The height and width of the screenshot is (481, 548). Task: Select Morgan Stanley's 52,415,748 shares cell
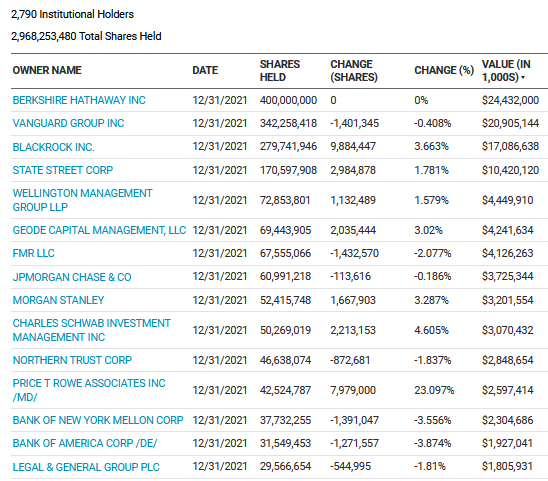tap(285, 300)
